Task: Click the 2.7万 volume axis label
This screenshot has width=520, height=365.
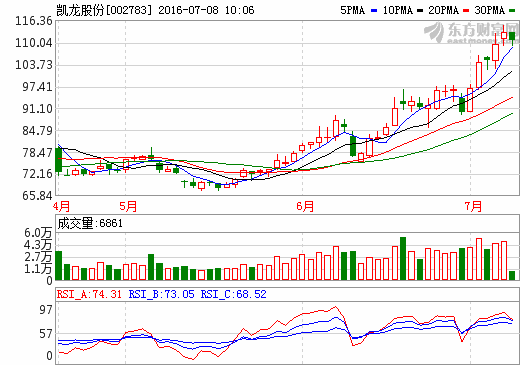Action: point(38,257)
